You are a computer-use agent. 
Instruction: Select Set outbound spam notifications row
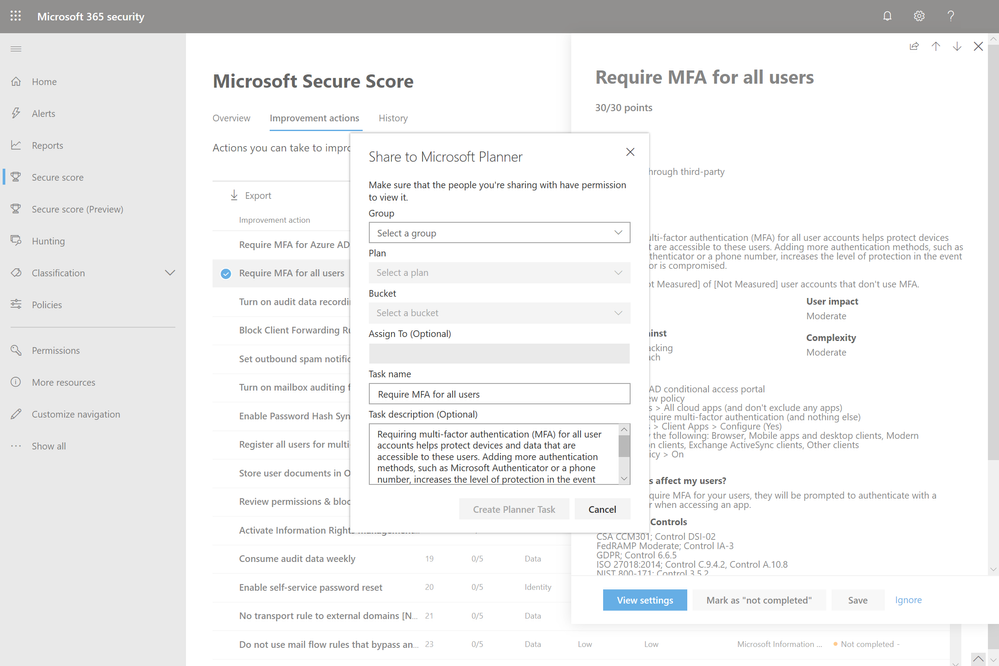tap(281, 359)
